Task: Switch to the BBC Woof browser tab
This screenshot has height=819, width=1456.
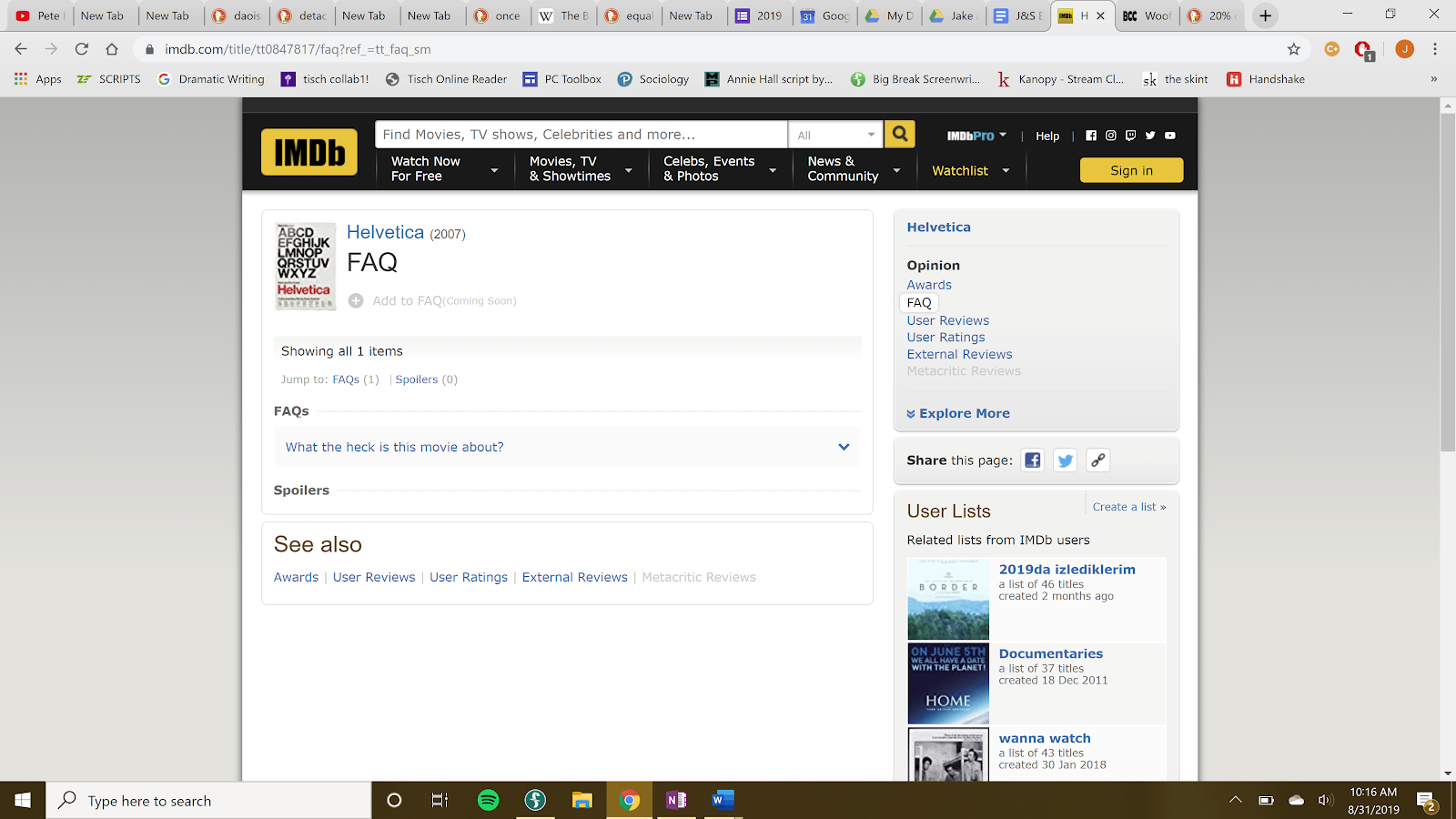Action: tap(1148, 15)
